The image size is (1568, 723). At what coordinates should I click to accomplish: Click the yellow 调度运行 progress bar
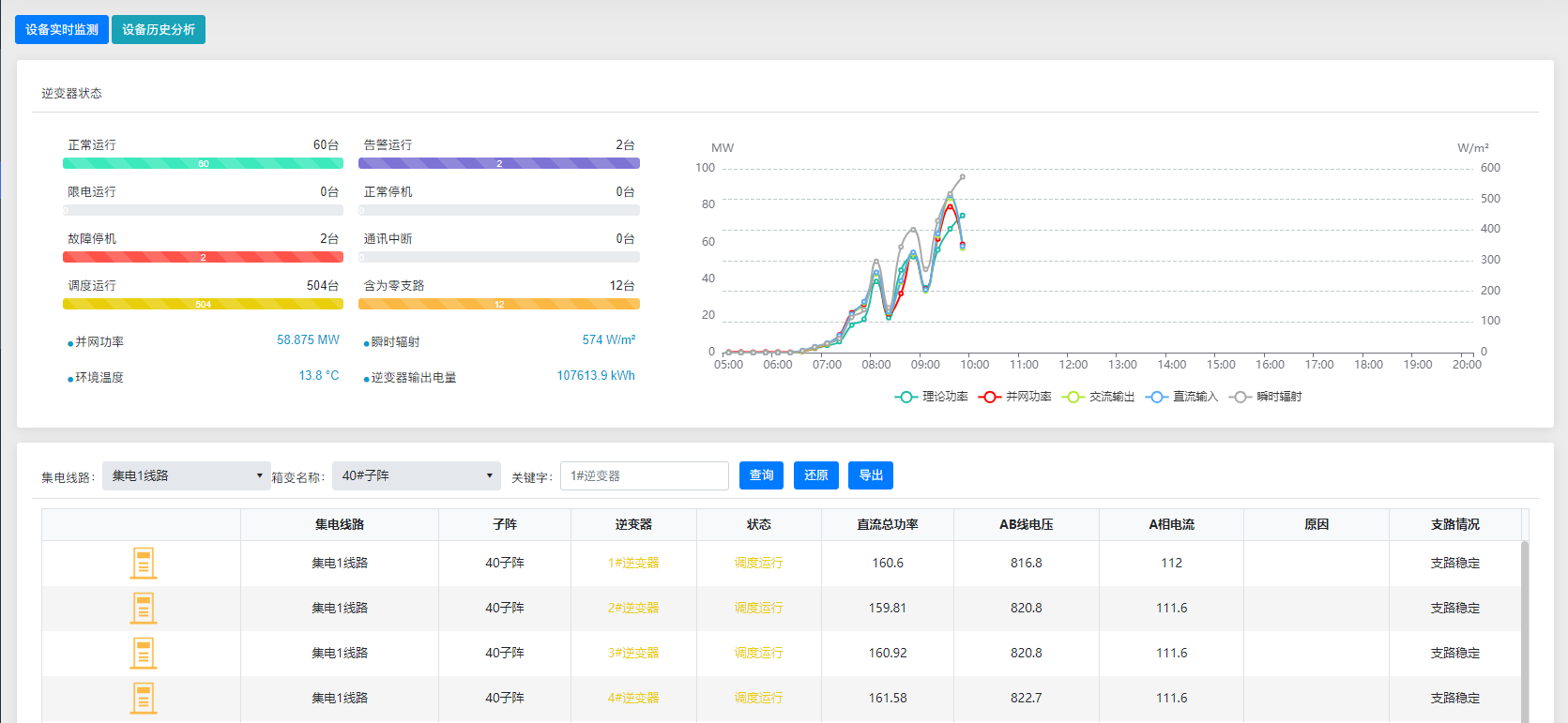(x=203, y=304)
